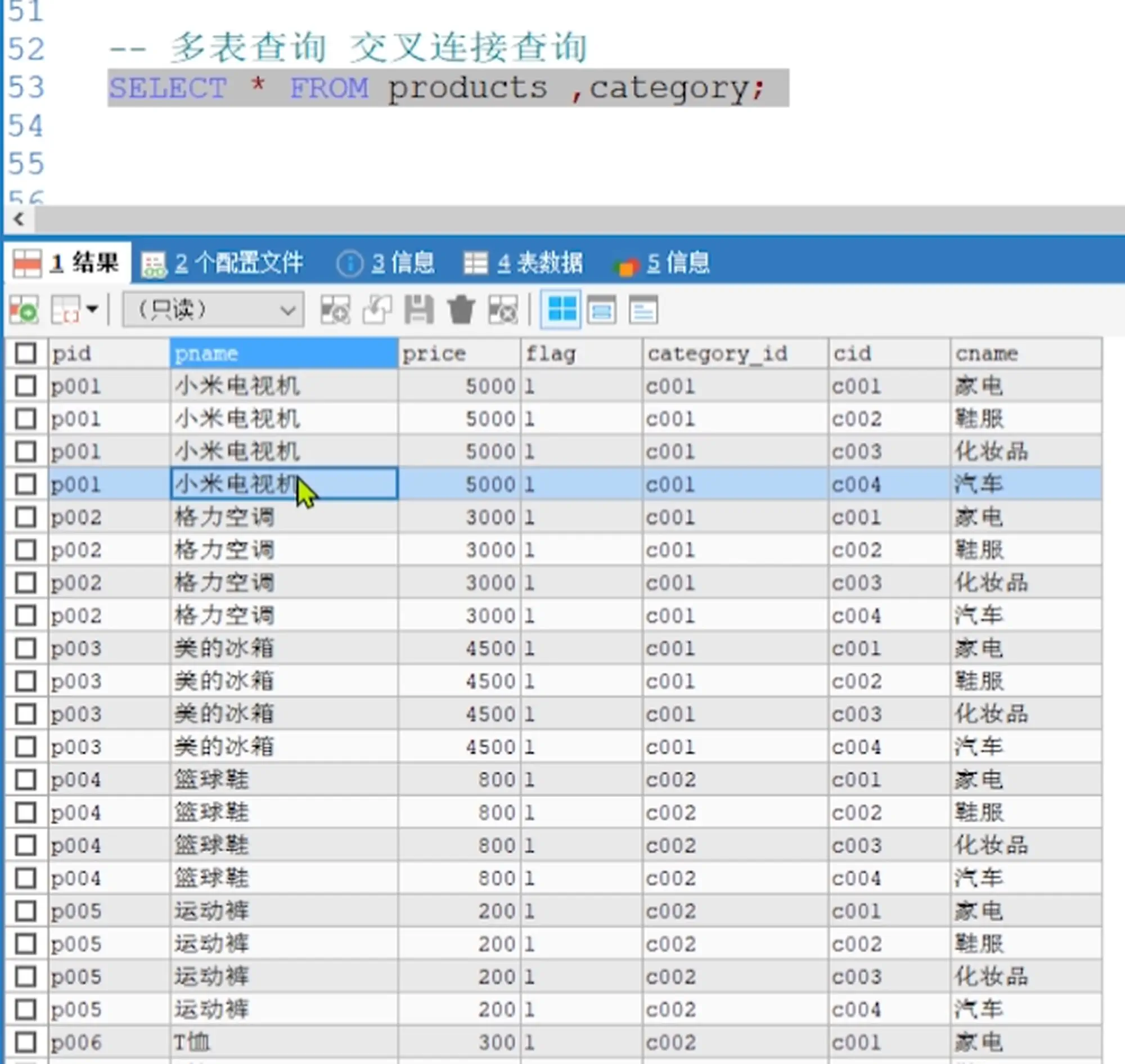Click the insert new row icon in results toolbar

pyautogui.click(x=24, y=309)
